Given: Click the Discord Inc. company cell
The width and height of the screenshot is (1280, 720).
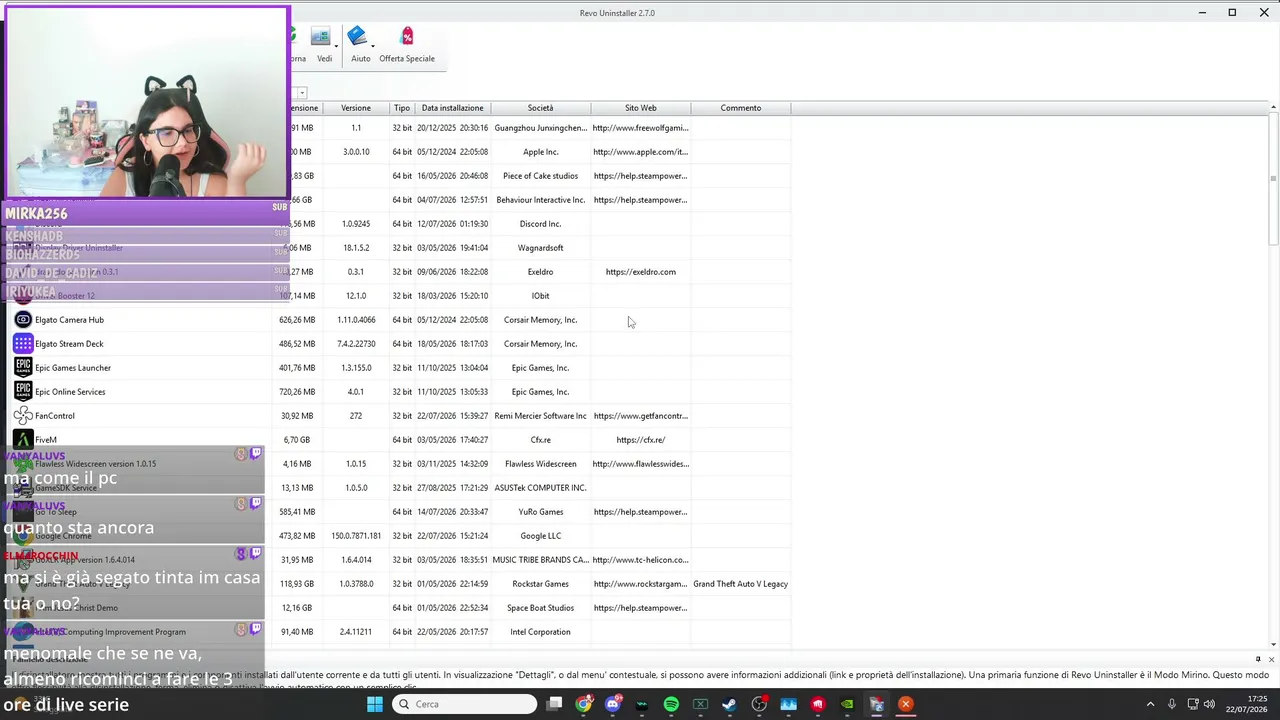Looking at the screenshot, I should (541, 224).
